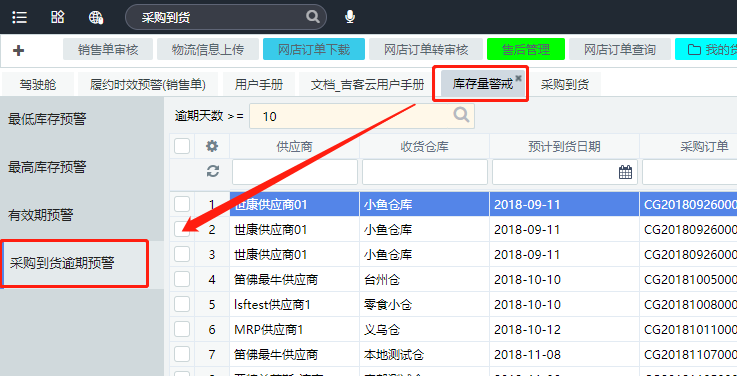Click the order cell starting CG20181107

coord(688,354)
